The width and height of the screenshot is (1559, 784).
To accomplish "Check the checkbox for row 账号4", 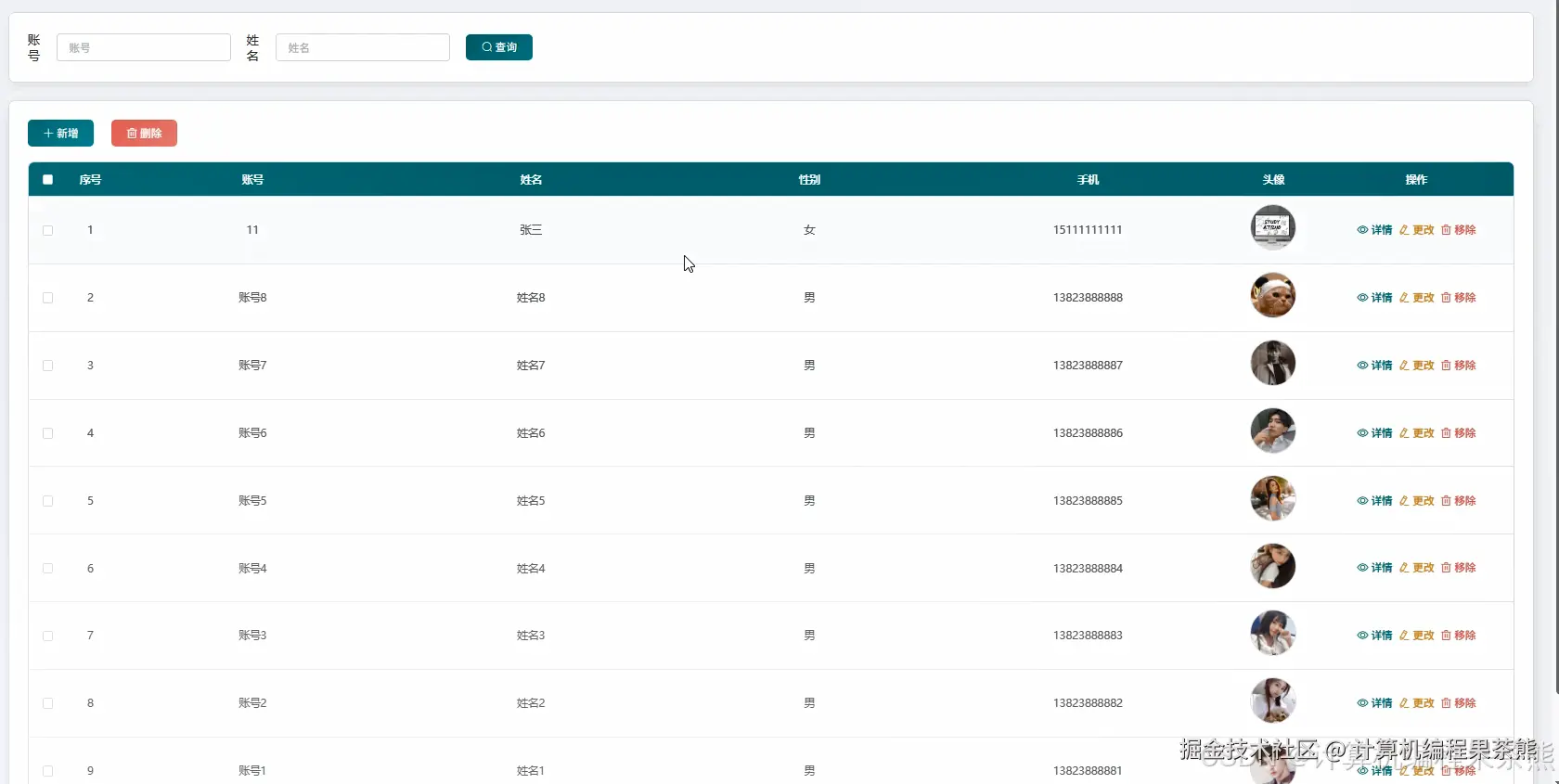I will tap(48, 568).
